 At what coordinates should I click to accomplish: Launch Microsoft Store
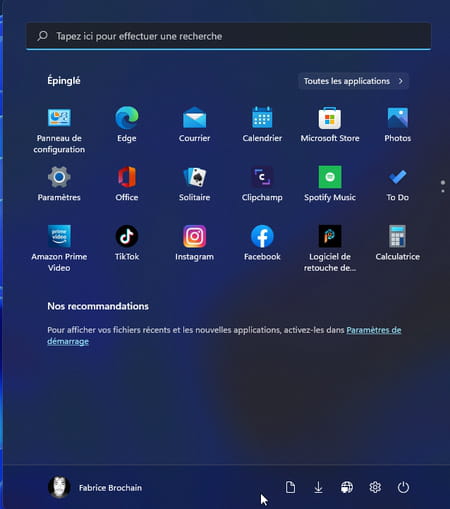(x=330, y=124)
